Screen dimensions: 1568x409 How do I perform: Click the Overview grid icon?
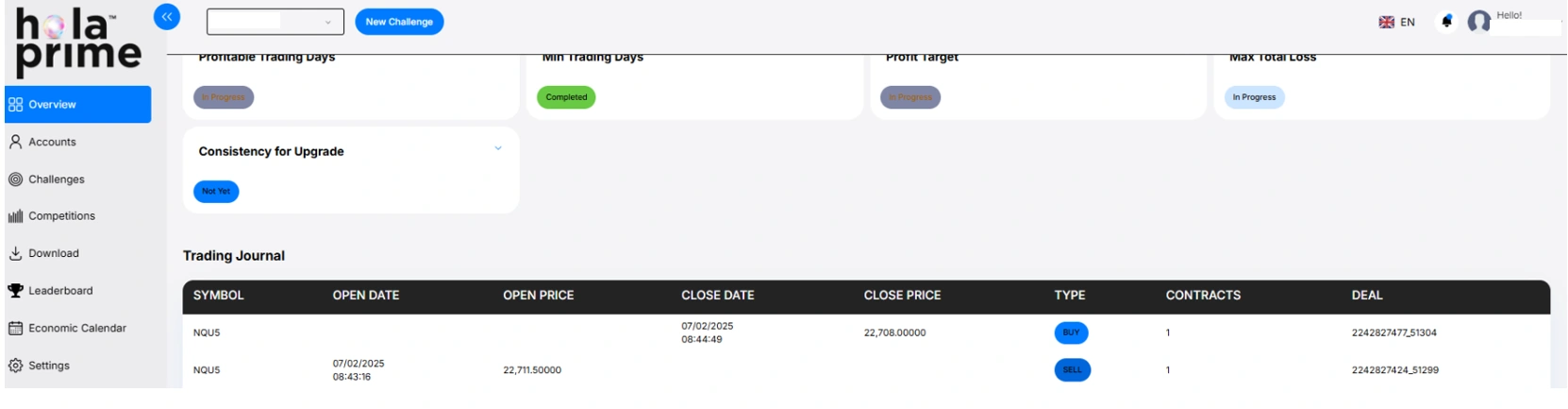16,105
